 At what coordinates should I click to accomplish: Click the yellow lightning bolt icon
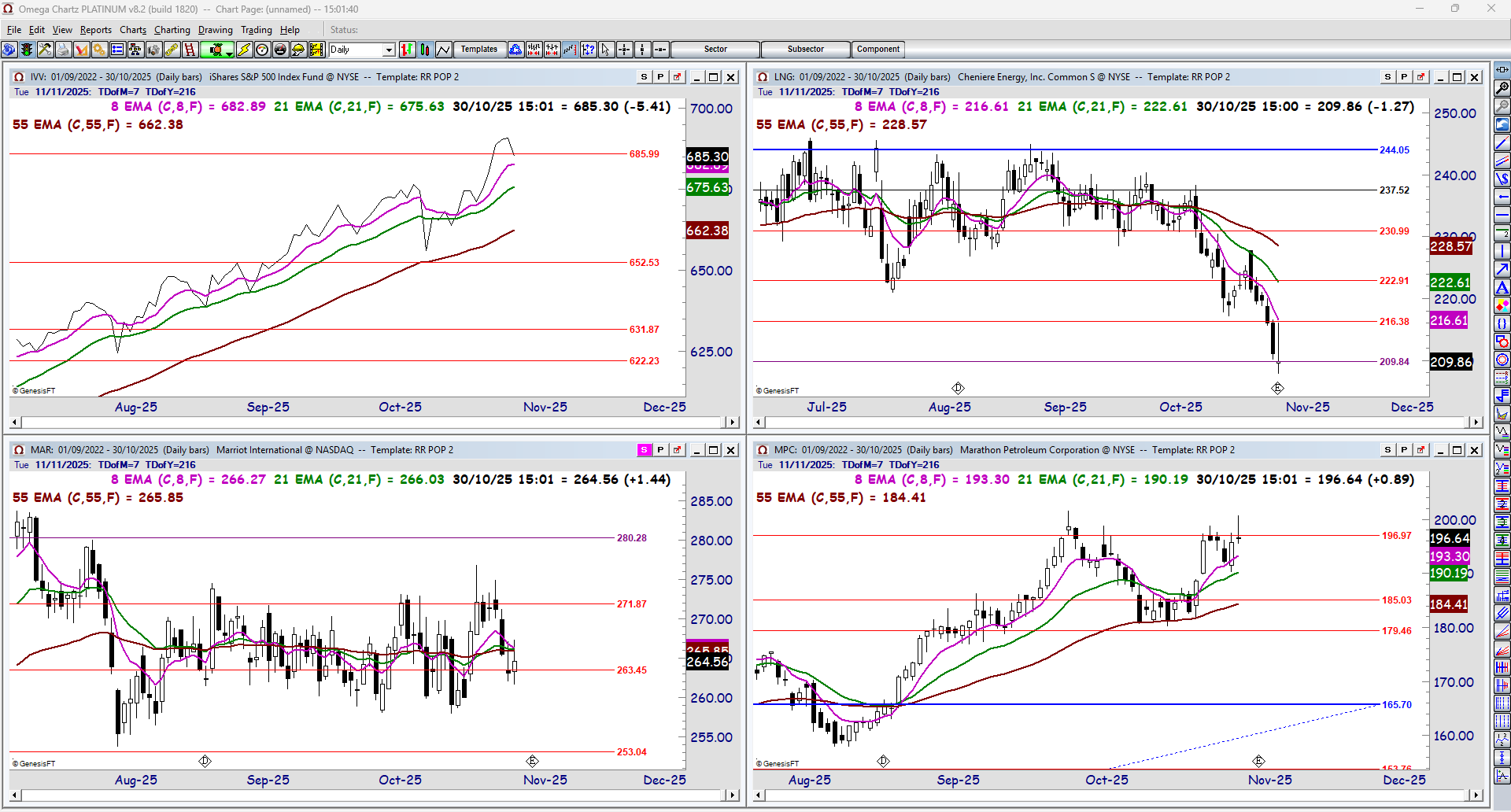(x=244, y=50)
